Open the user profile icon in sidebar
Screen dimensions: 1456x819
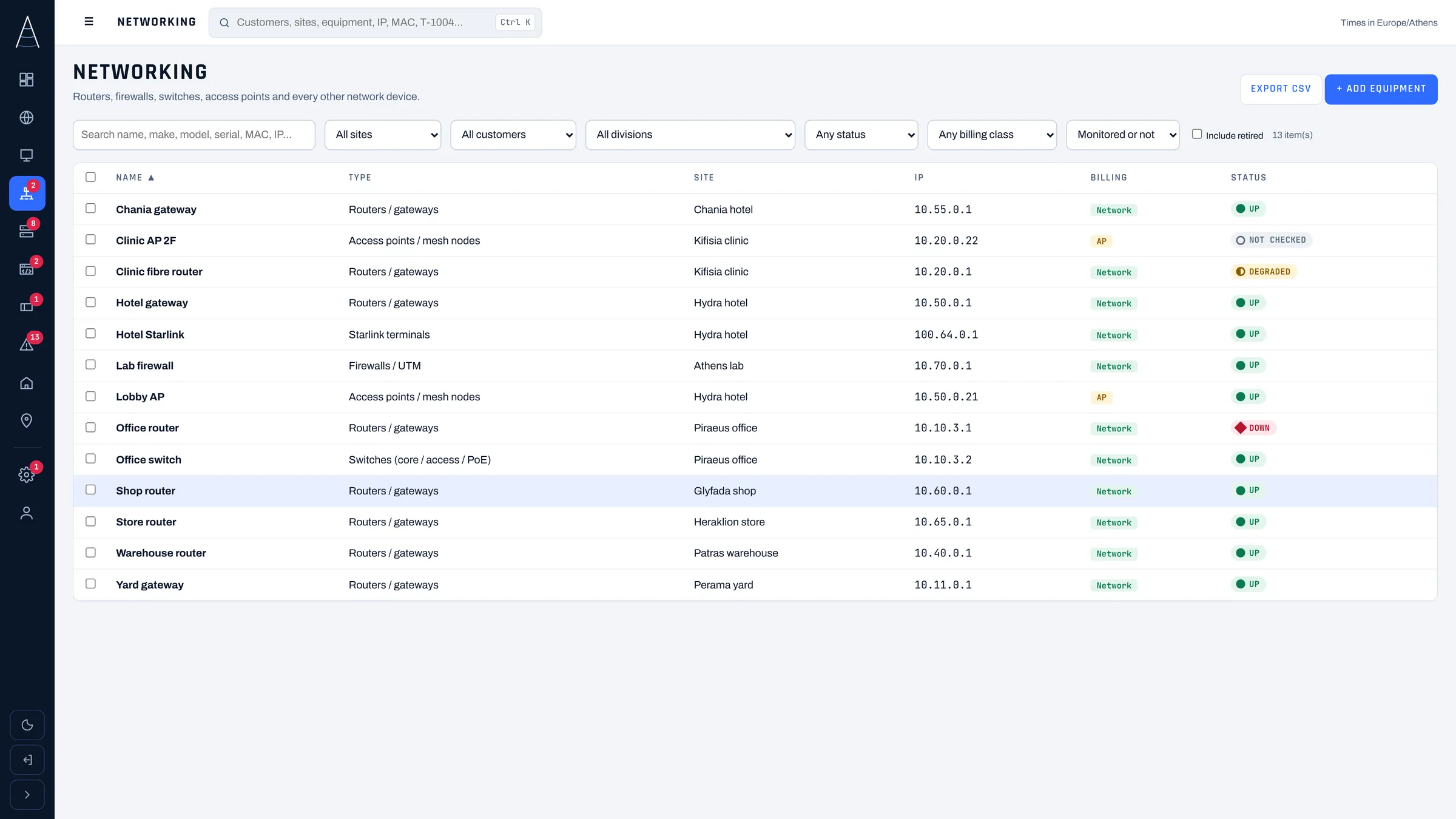tap(27, 513)
